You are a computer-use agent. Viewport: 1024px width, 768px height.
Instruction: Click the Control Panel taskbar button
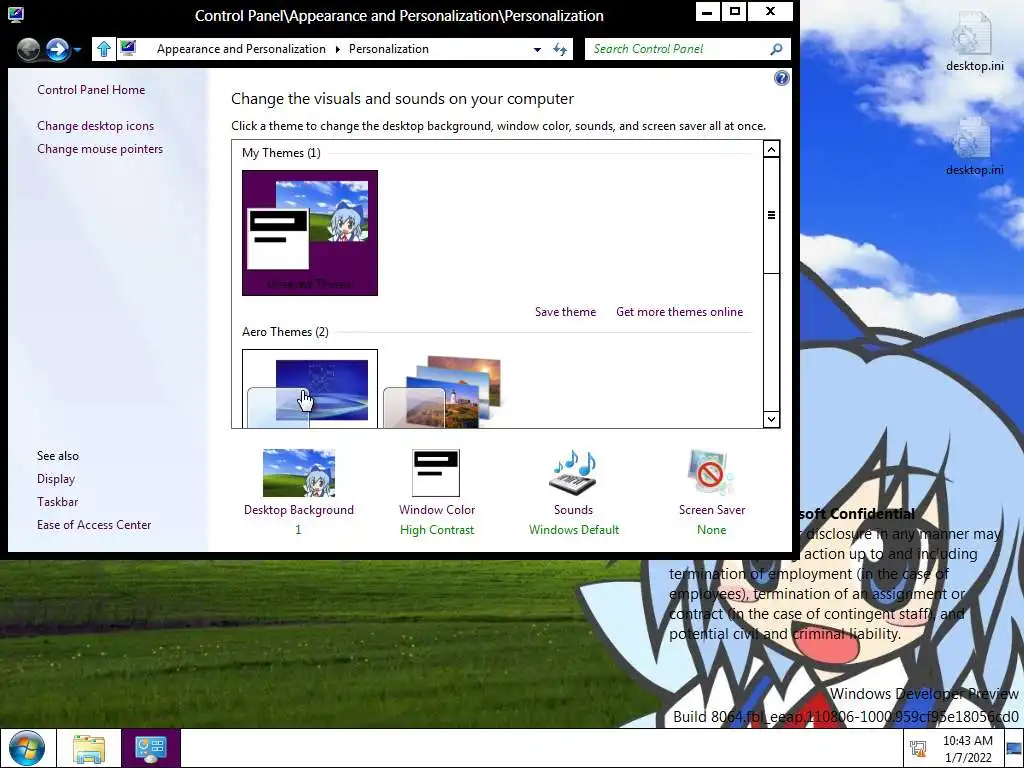[150, 748]
